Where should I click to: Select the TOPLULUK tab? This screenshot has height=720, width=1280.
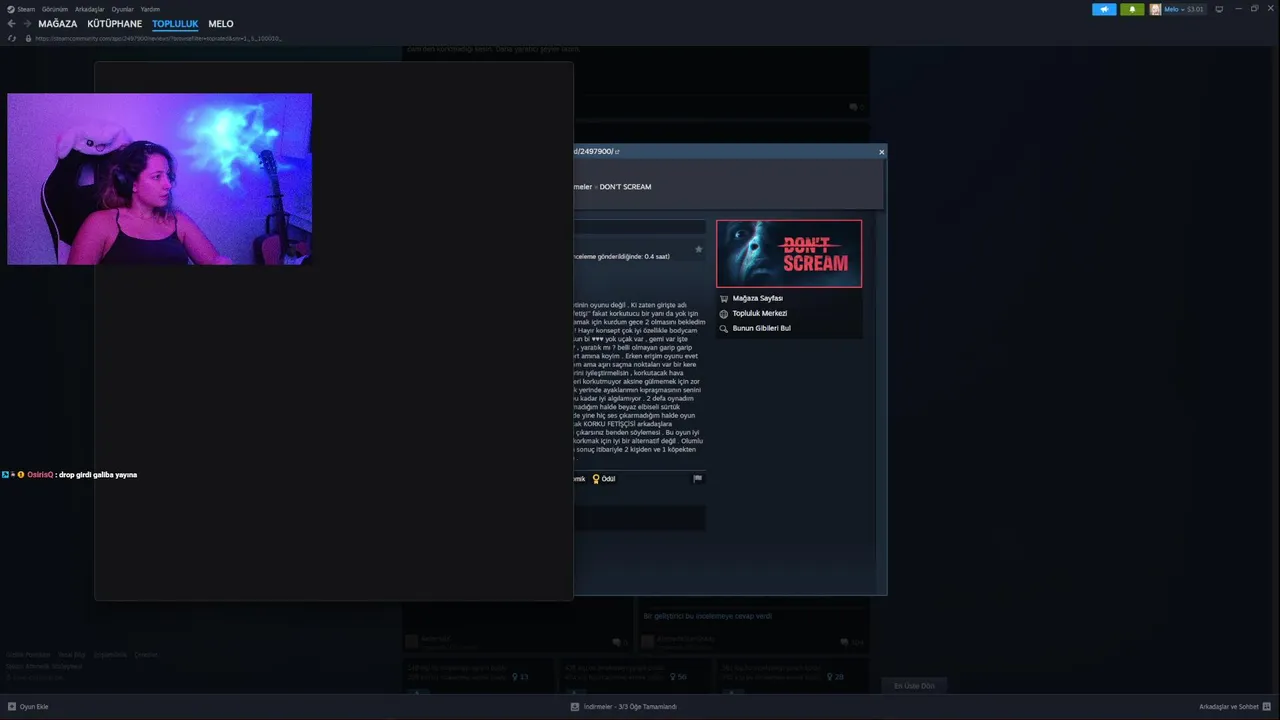[x=175, y=24]
